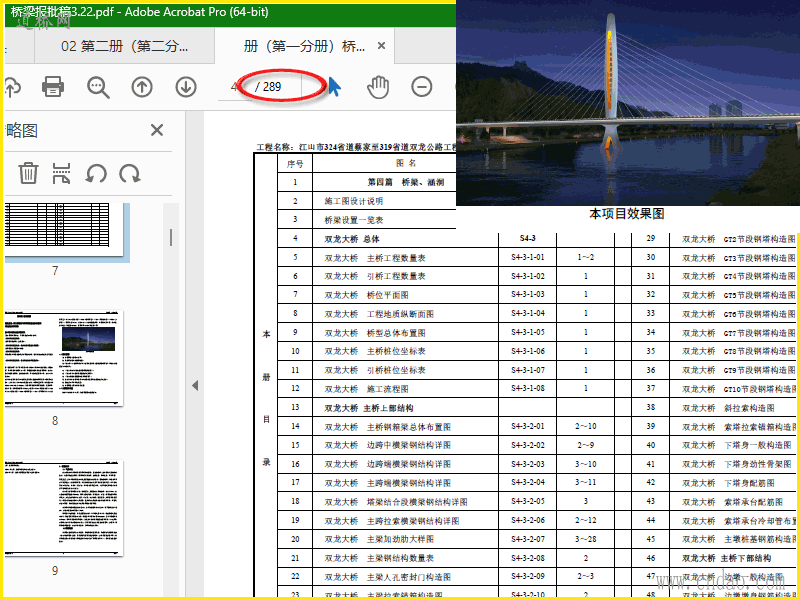Rotate page counterclockwise

pos(96,173)
